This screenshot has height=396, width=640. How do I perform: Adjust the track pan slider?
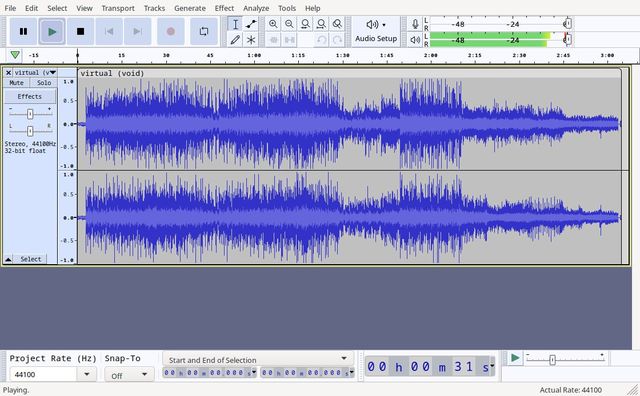click(30, 131)
